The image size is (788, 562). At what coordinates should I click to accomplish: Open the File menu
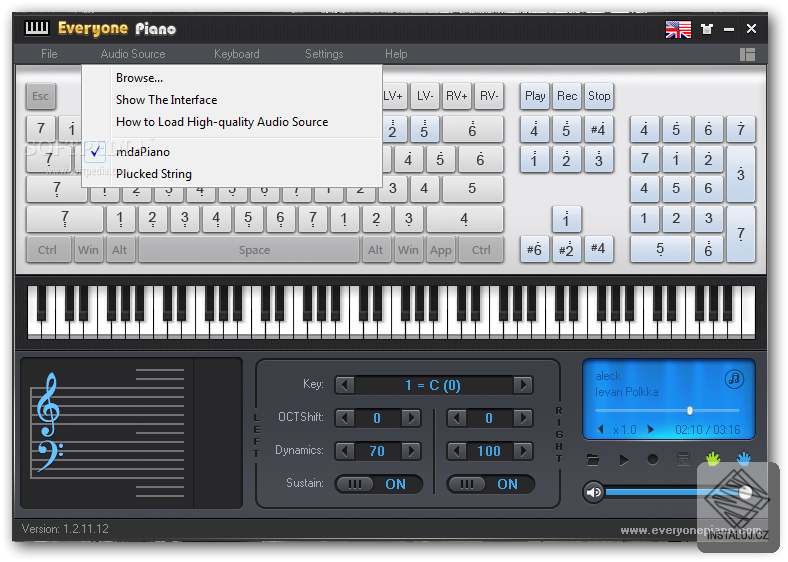49,54
